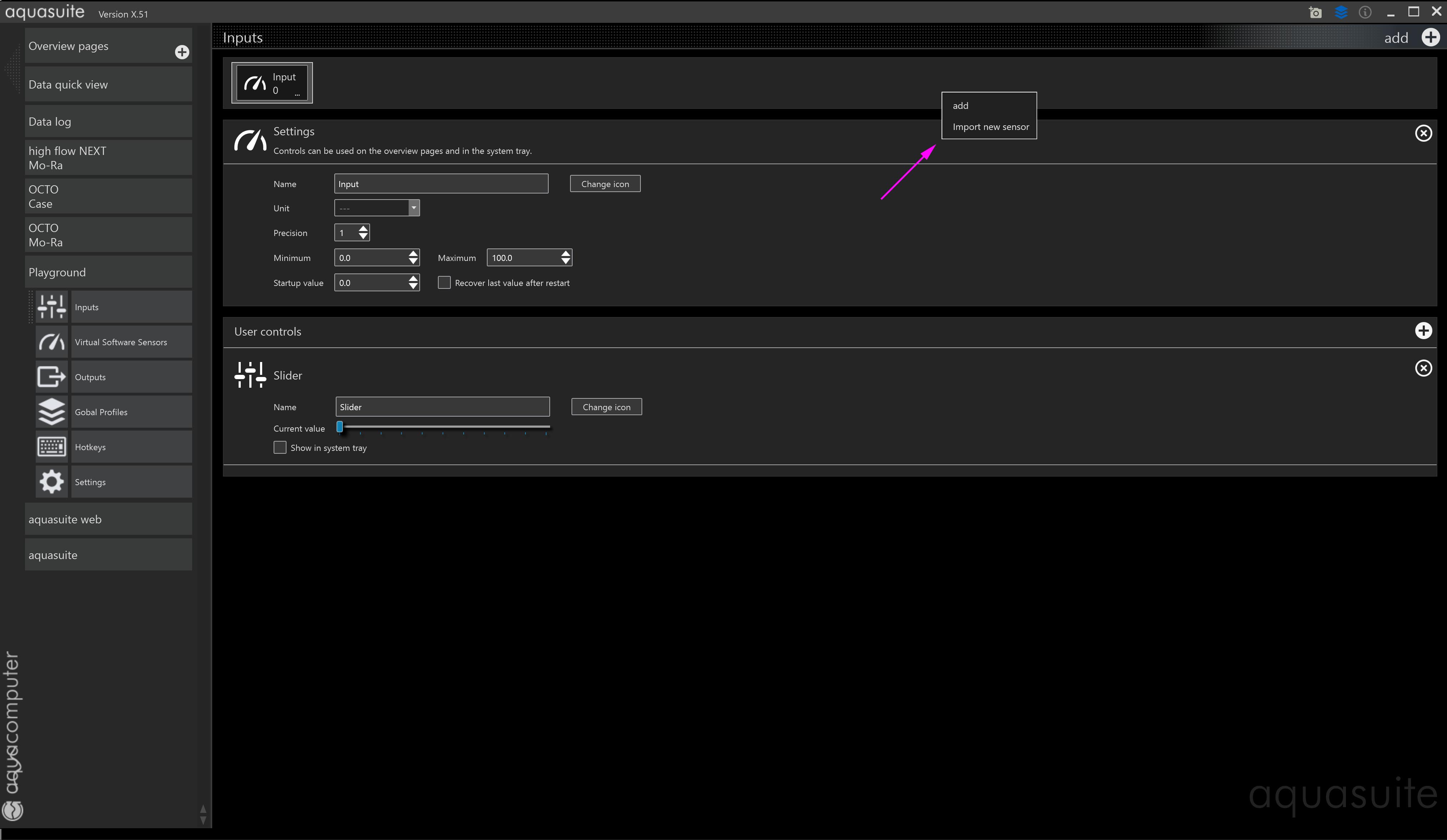The height and width of the screenshot is (840, 1447).
Task: Open Global Profiles layers icon in sidebar
Action: [52, 412]
